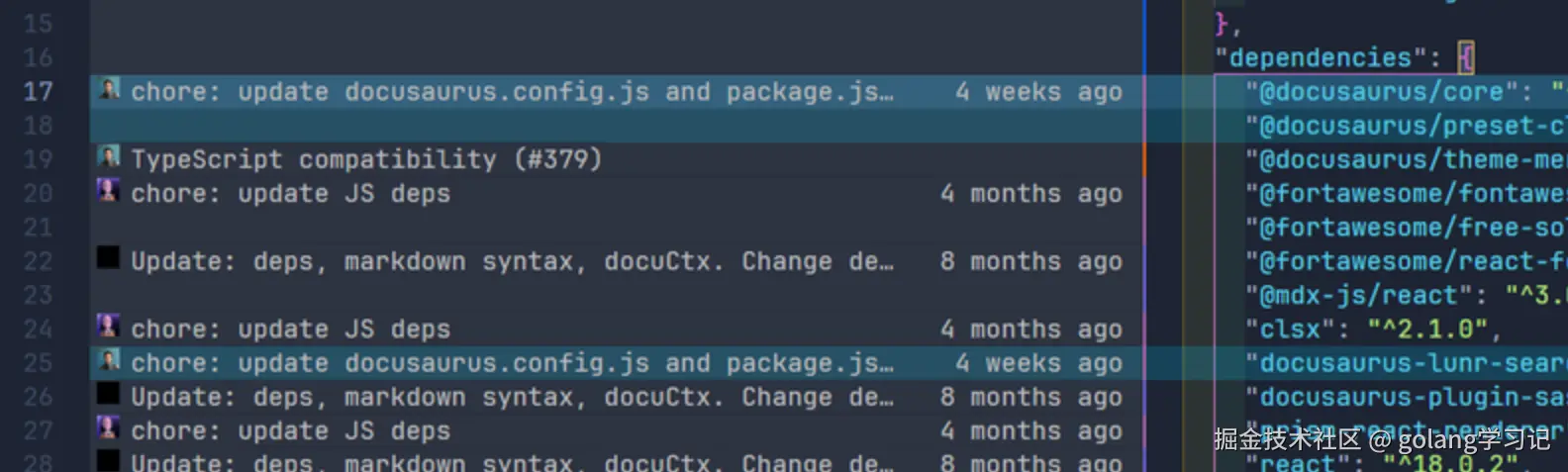Viewport: 1568px width, 472px height.
Task: Click the author avatar on line 25
Action: coord(109,361)
